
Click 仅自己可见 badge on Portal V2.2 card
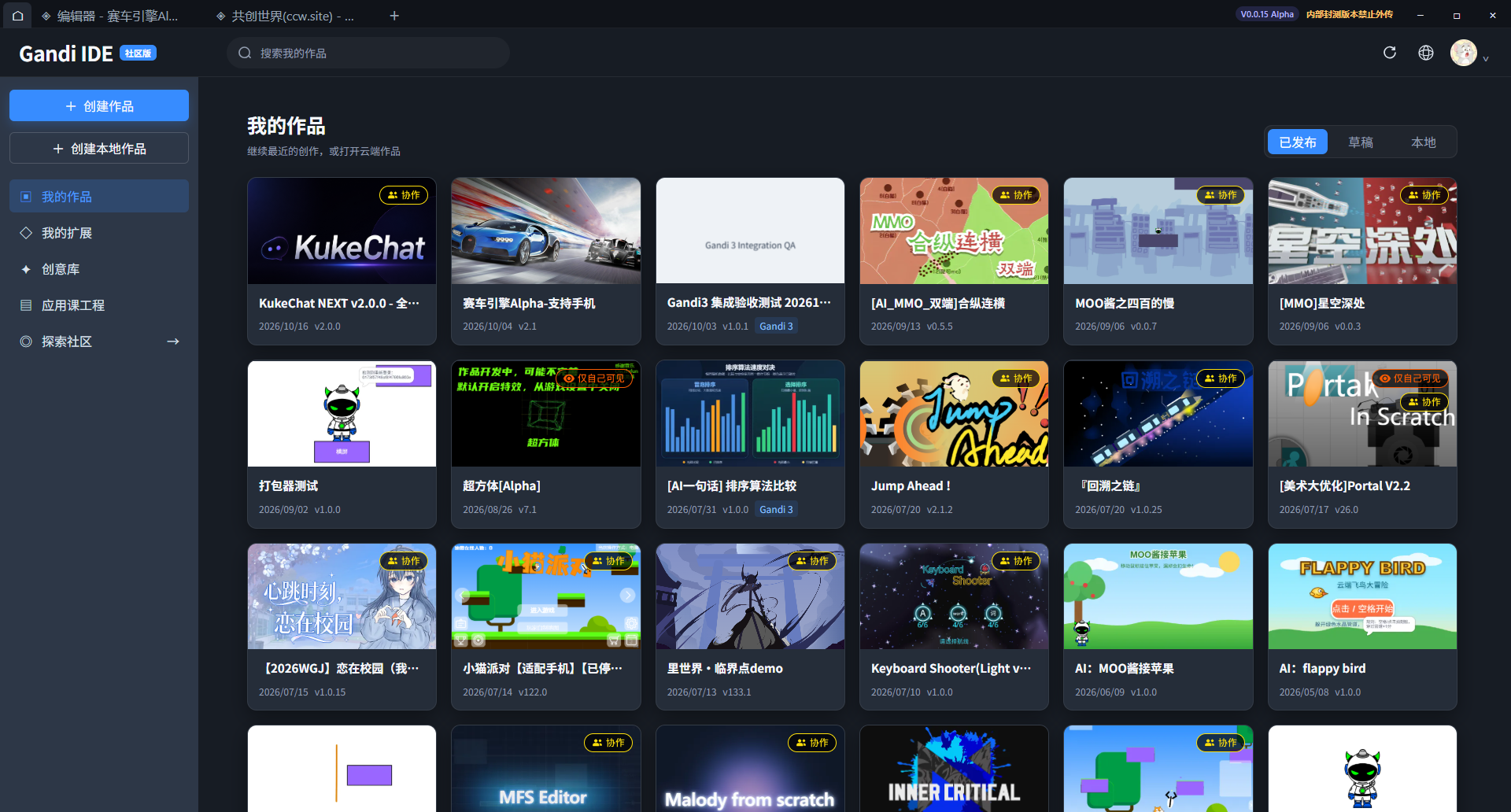click(1410, 378)
